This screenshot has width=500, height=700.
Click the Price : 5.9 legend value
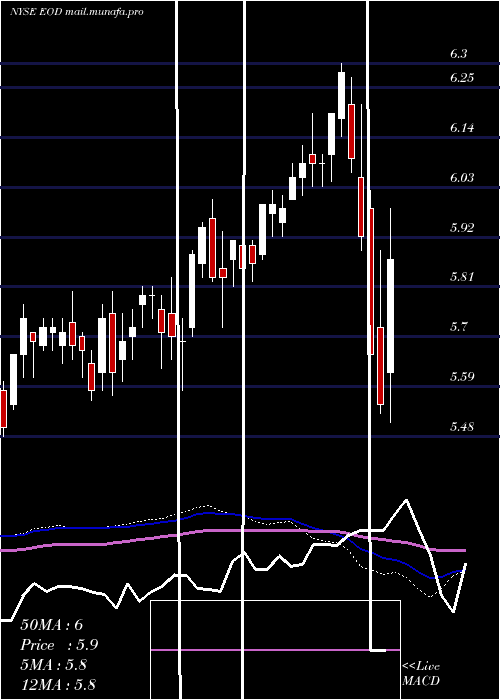tap(59, 645)
